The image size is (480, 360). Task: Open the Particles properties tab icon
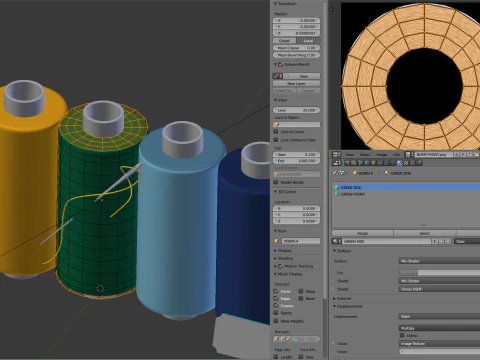[x=412, y=163]
